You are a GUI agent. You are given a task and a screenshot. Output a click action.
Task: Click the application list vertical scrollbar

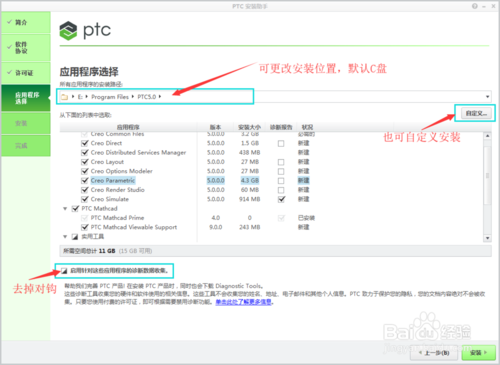(487, 175)
